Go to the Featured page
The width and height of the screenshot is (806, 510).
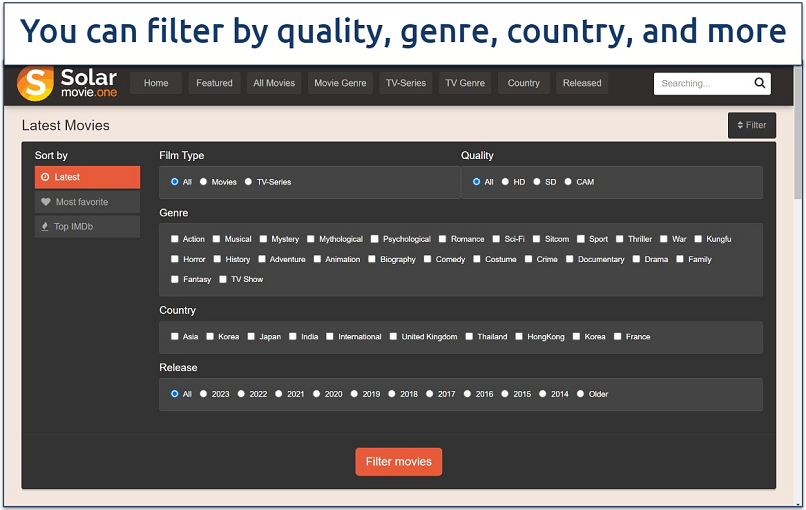214,84
